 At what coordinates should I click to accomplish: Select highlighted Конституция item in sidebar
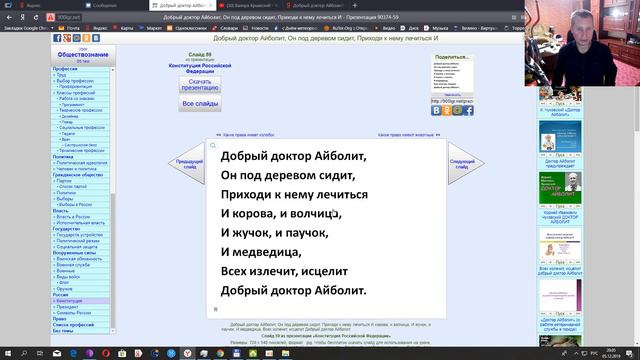point(69,301)
